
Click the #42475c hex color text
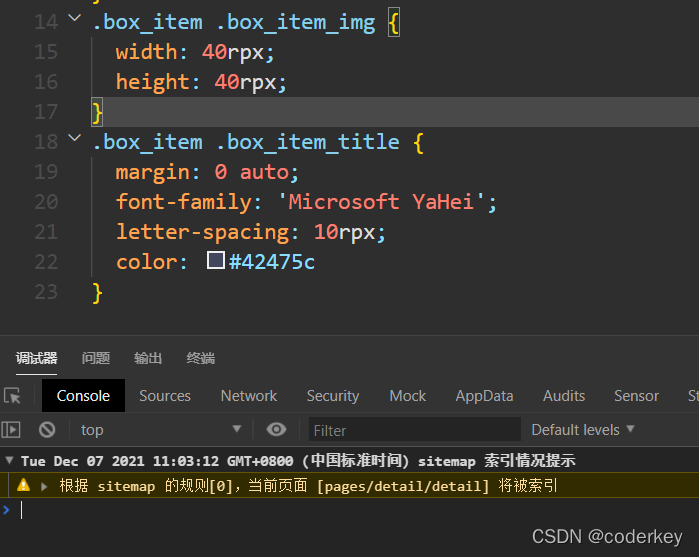(x=271, y=262)
